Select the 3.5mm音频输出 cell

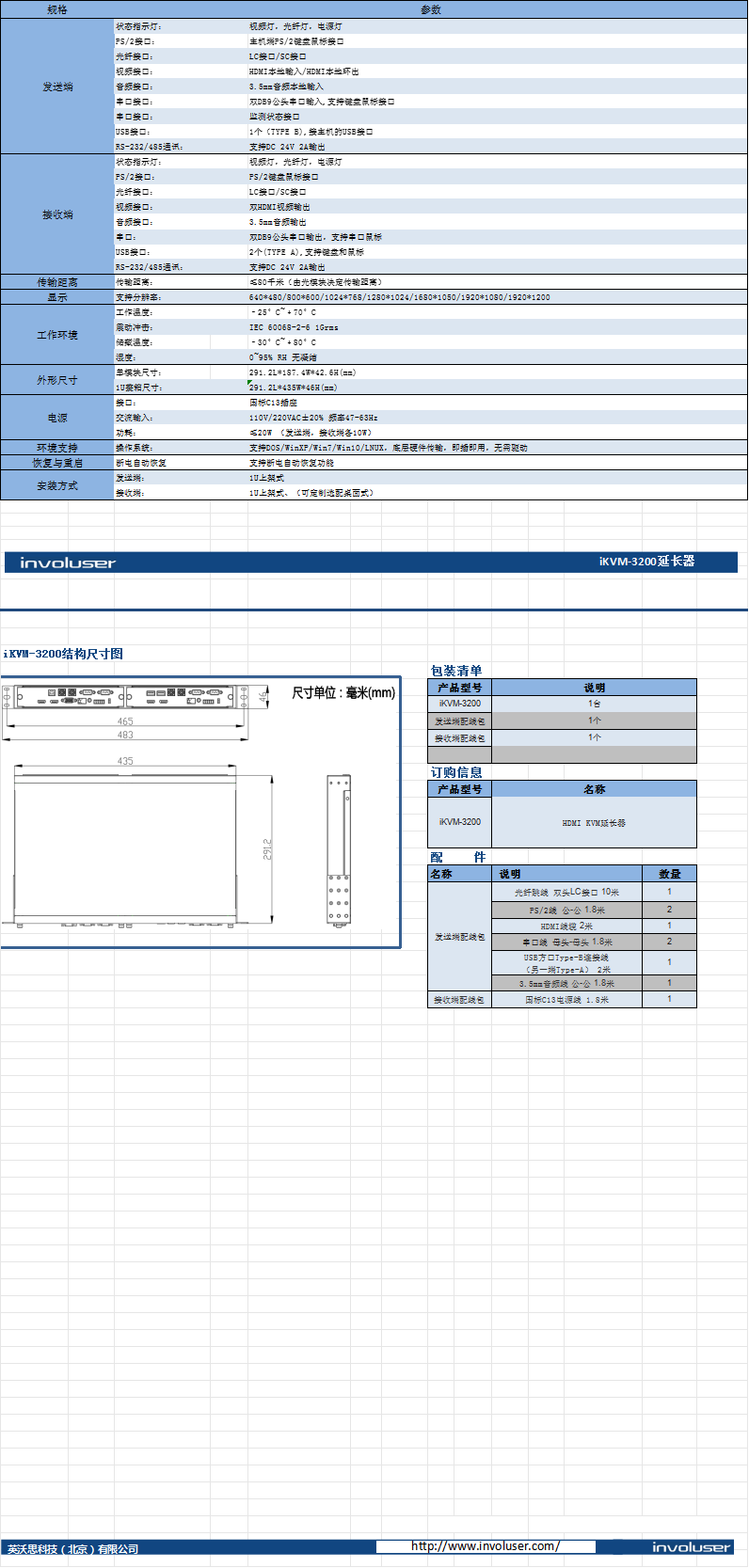tap(498, 222)
